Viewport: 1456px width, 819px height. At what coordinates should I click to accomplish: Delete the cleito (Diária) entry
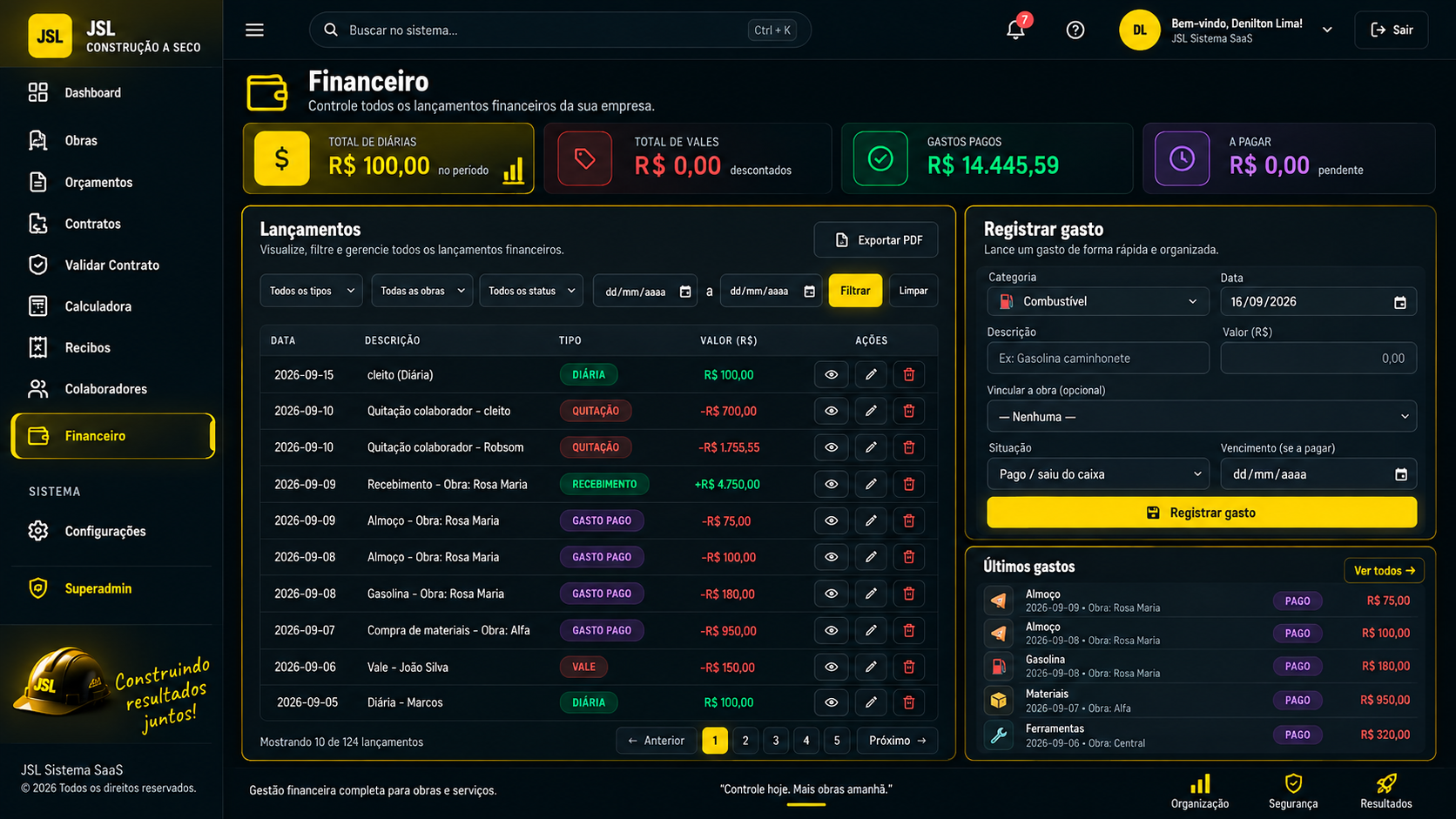(909, 374)
